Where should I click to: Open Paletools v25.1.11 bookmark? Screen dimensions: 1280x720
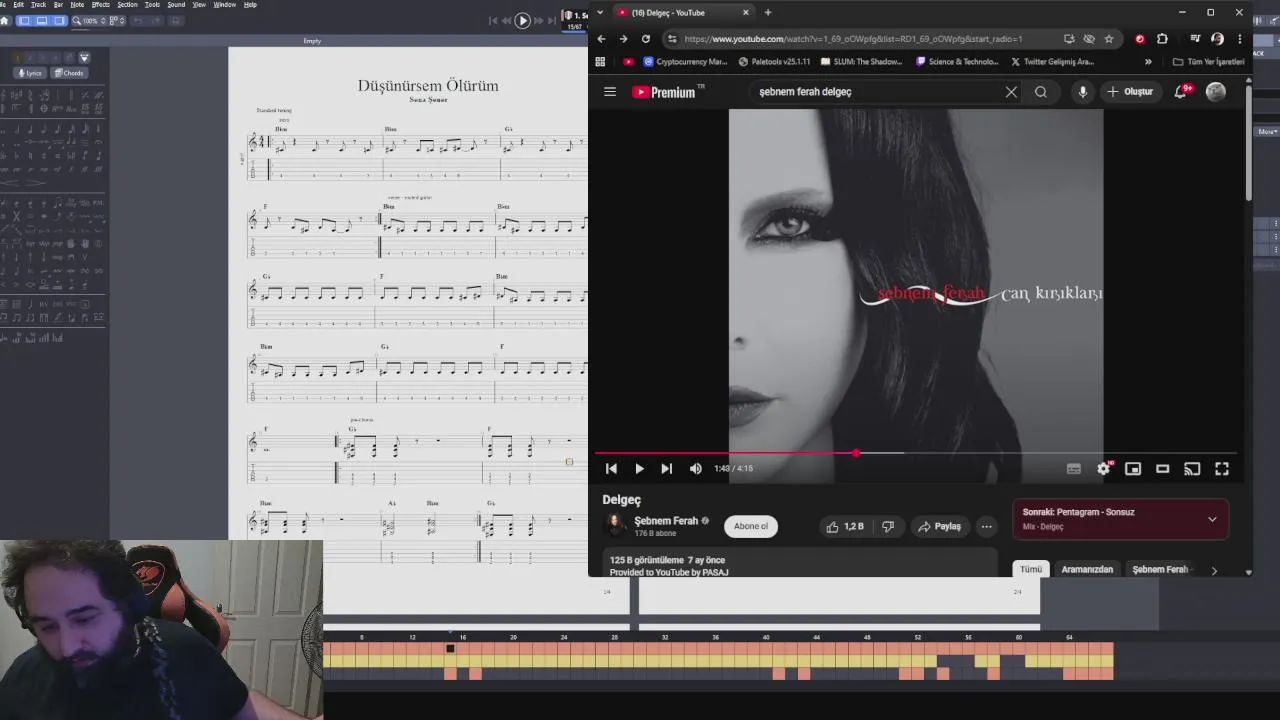774,61
